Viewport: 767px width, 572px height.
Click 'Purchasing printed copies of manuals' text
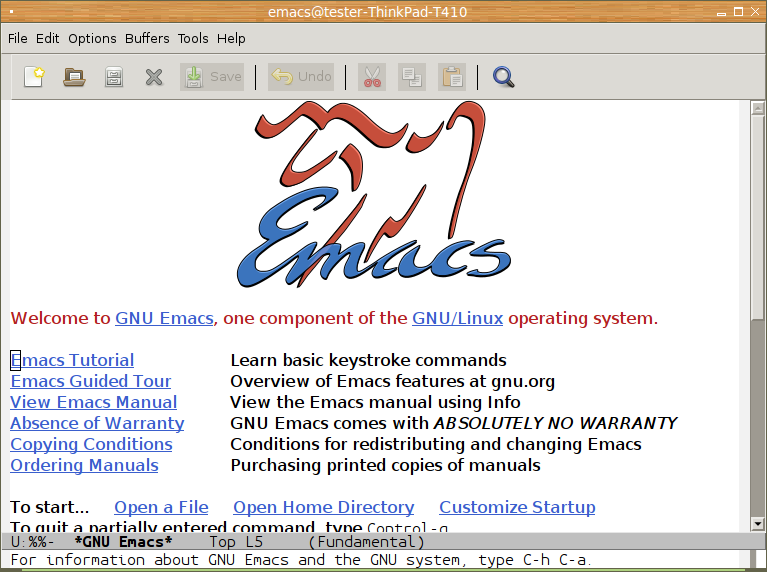click(x=385, y=466)
